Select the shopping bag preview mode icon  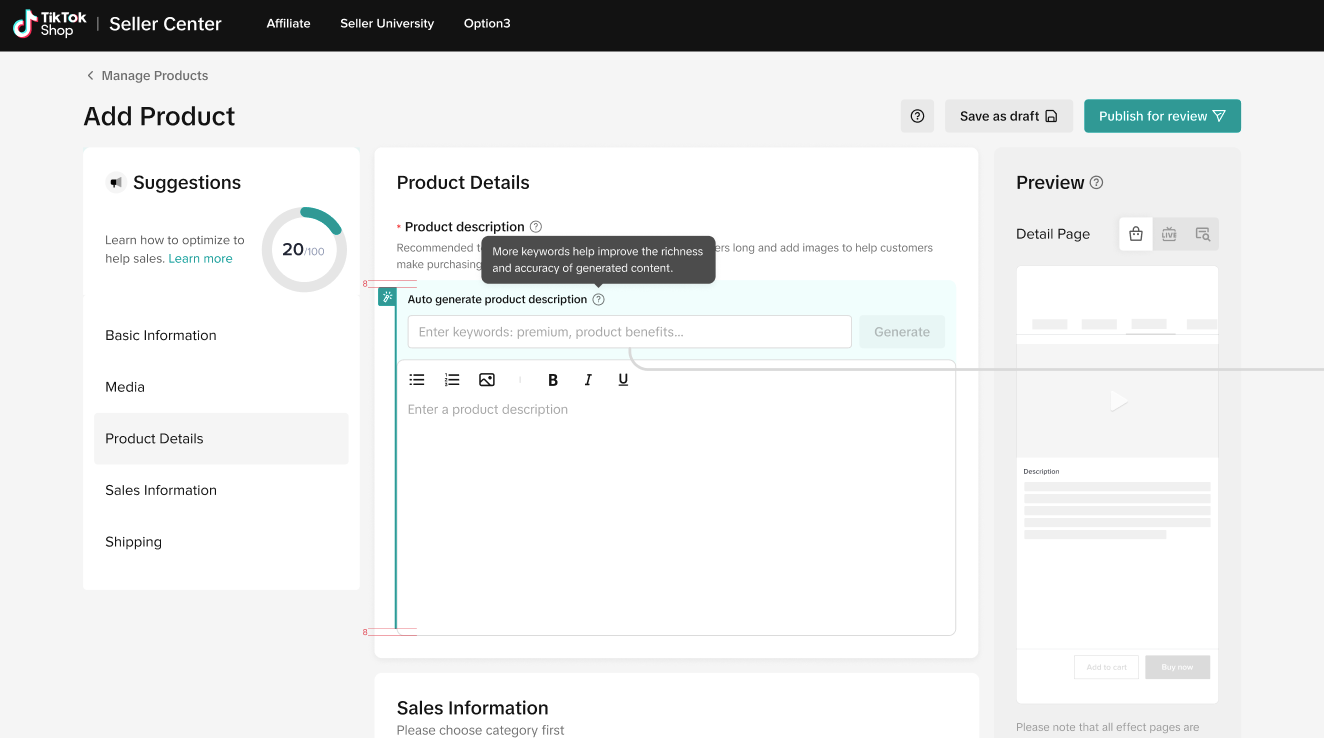[x=1135, y=234]
